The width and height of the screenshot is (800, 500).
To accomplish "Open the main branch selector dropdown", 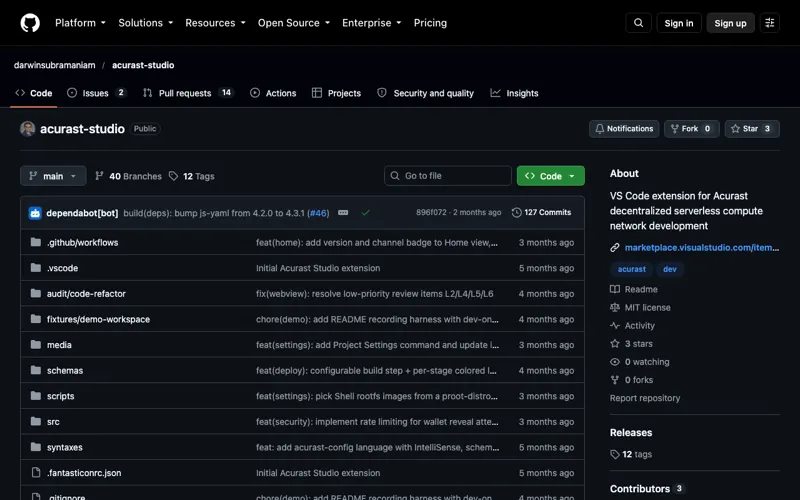I will 53,176.
